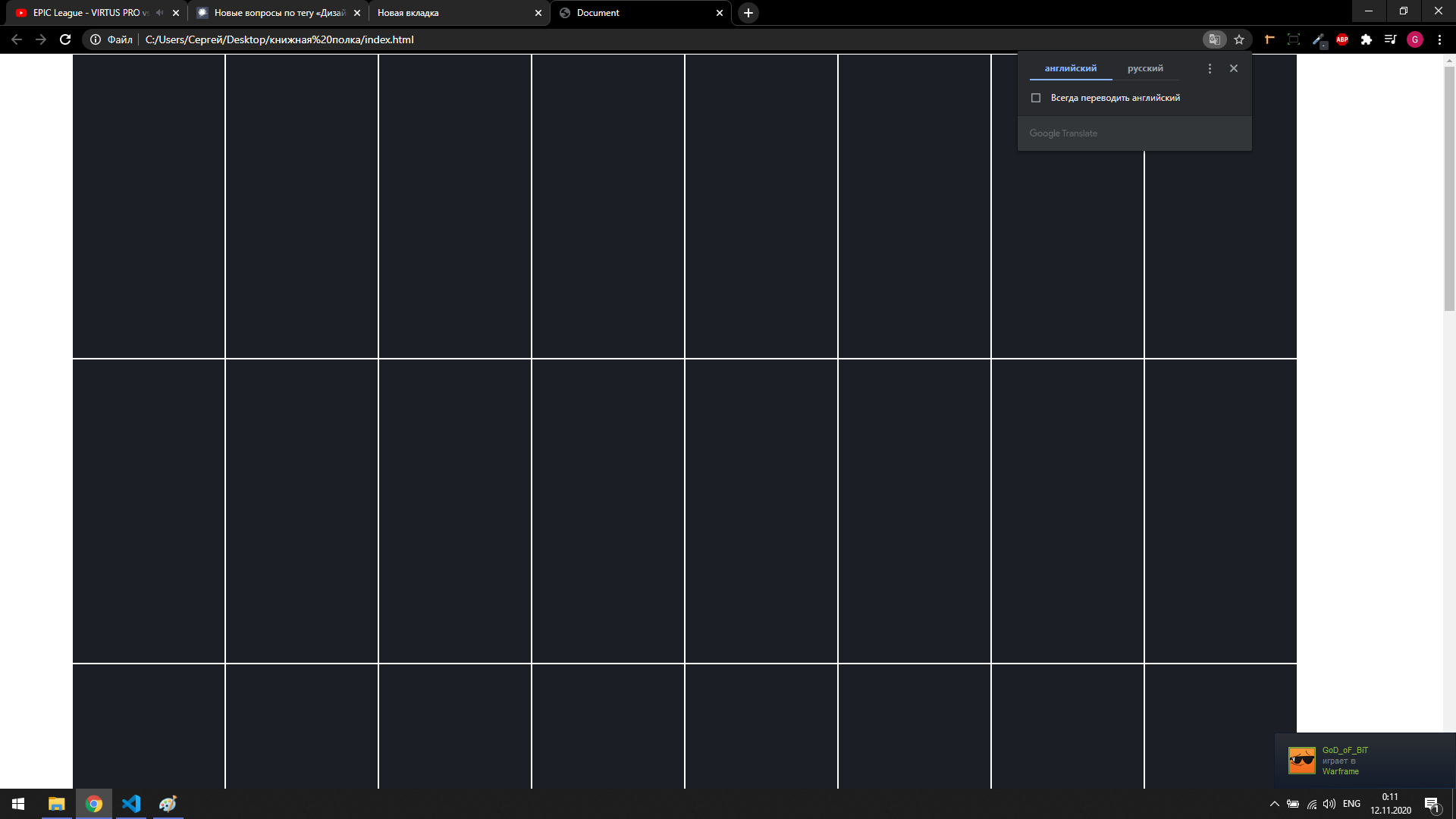Click the battery tray icon

pyautogui.click(x=1293, y=804)
